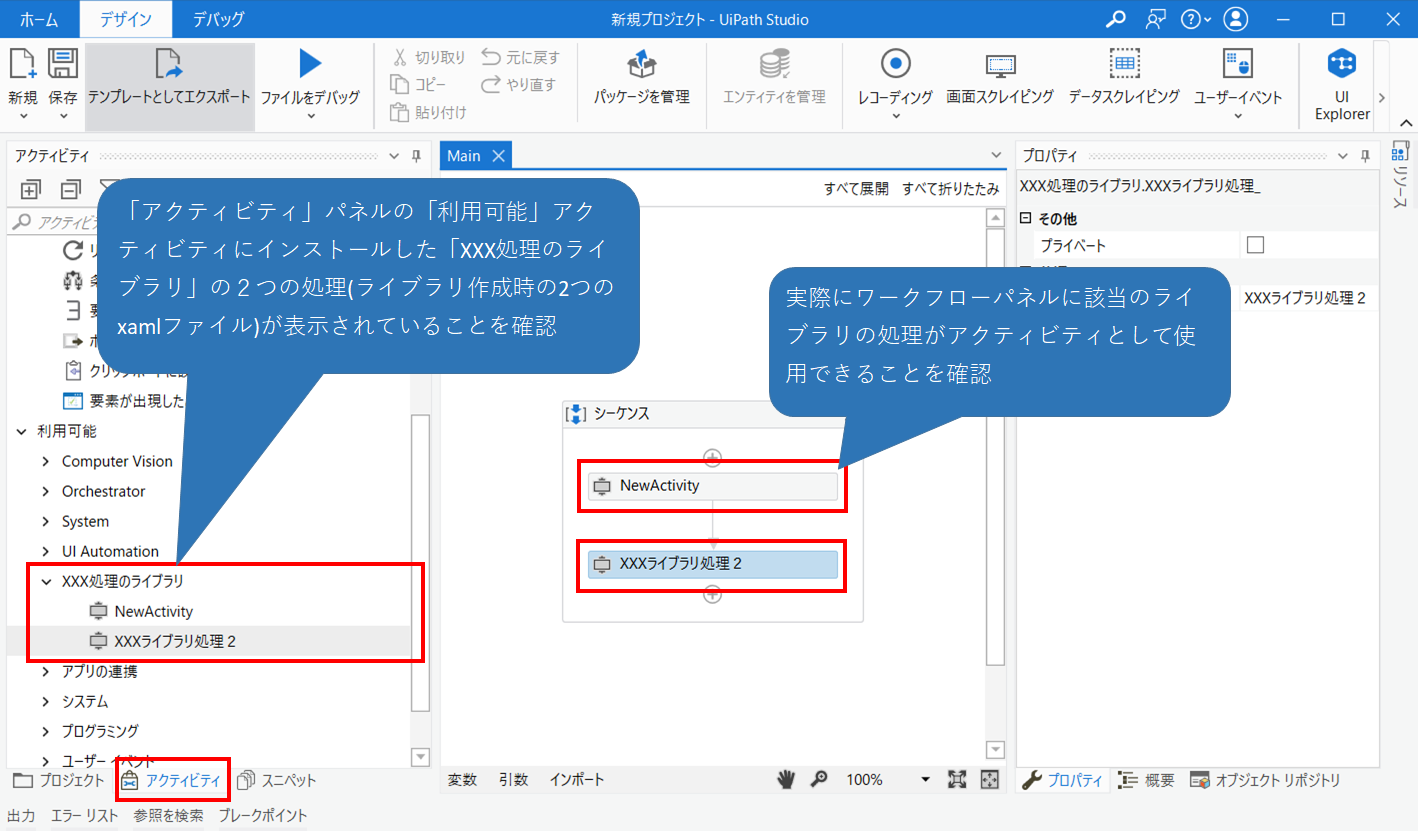Select the デザイン ribbon tab
The width and height of the screenshot is (1418, 831).
[126, 19]
